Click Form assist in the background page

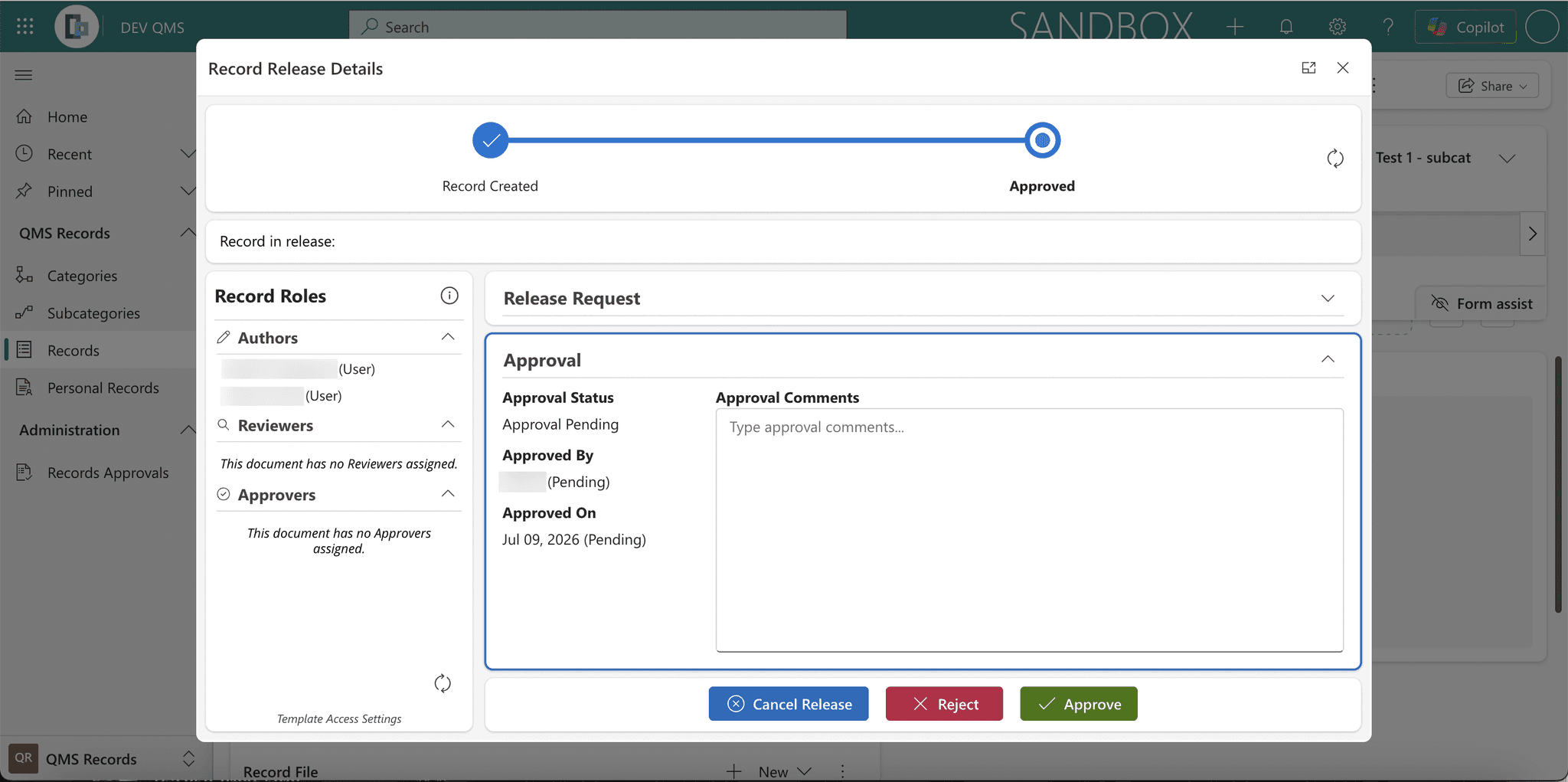1482,303
